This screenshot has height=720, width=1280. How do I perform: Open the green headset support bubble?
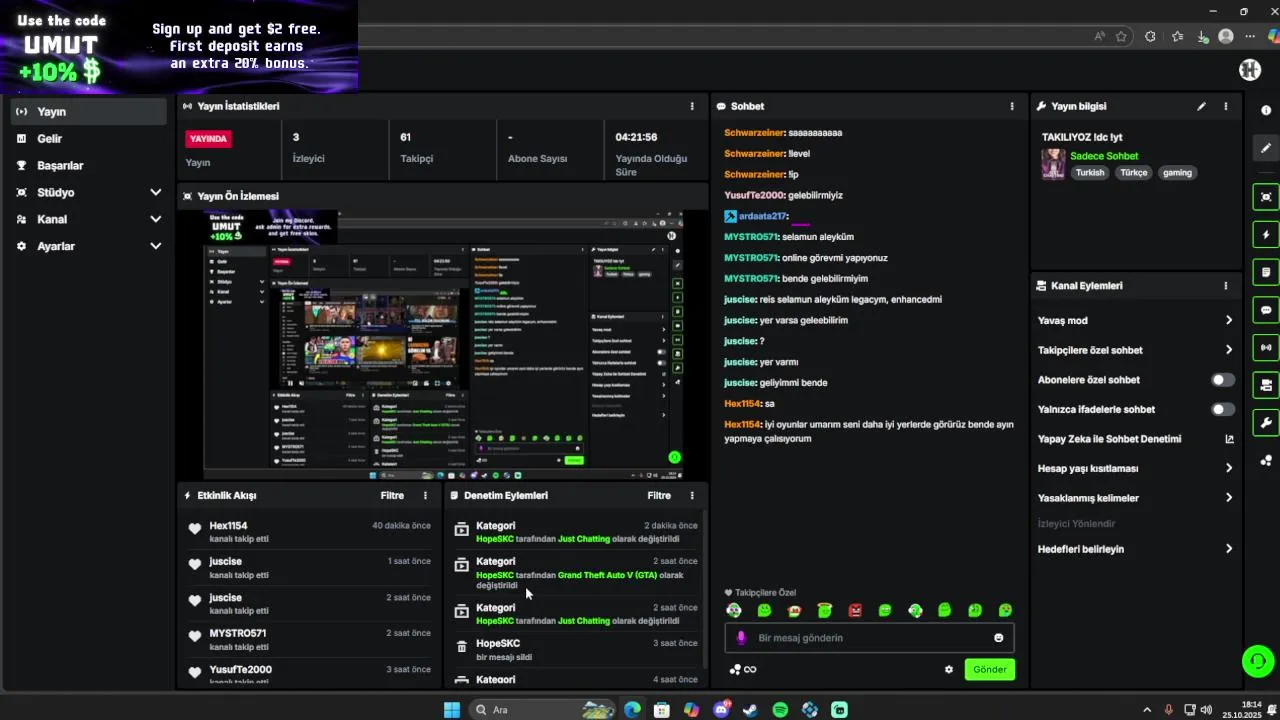(x=1257, y=661)
